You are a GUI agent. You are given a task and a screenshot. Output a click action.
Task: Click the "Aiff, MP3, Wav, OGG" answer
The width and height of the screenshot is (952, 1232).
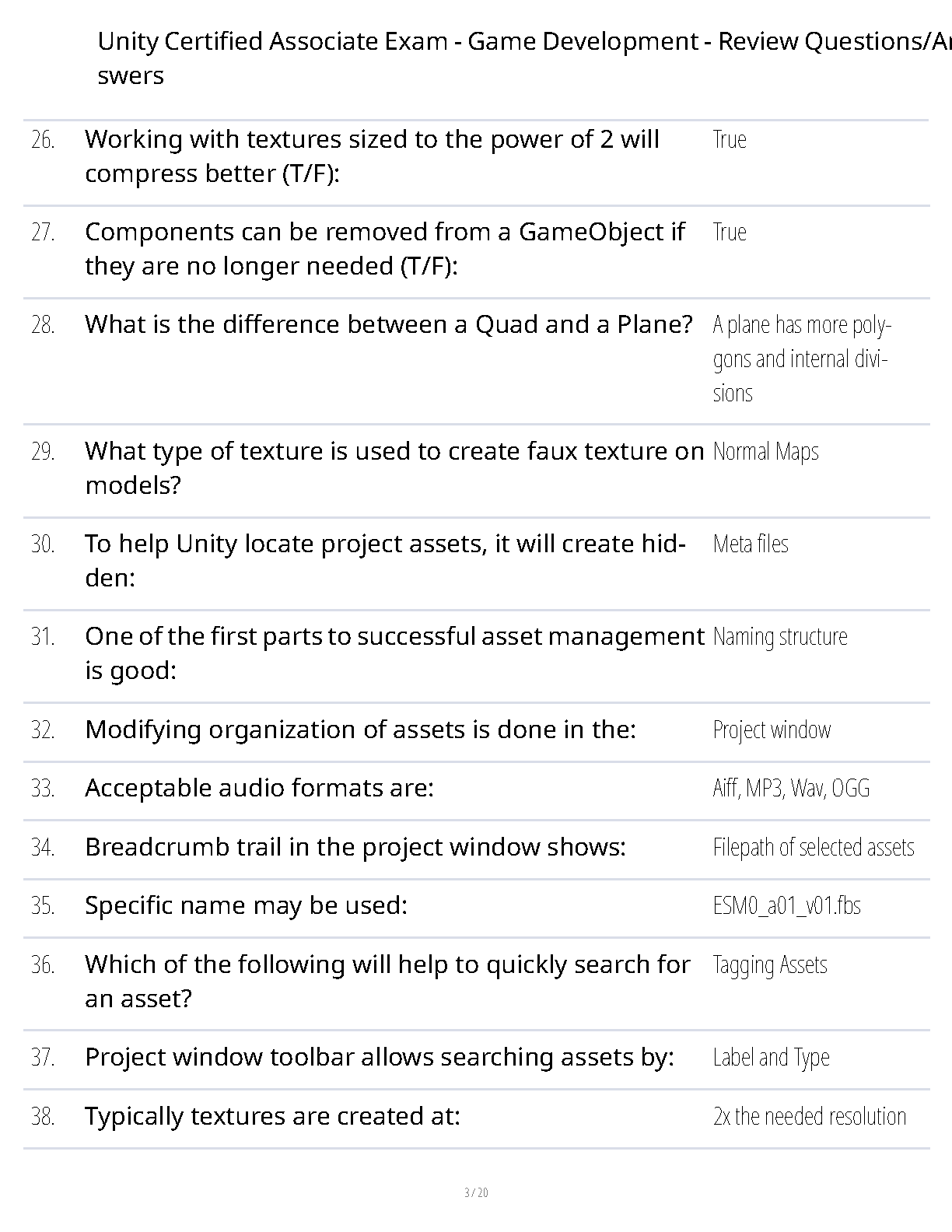791,788
